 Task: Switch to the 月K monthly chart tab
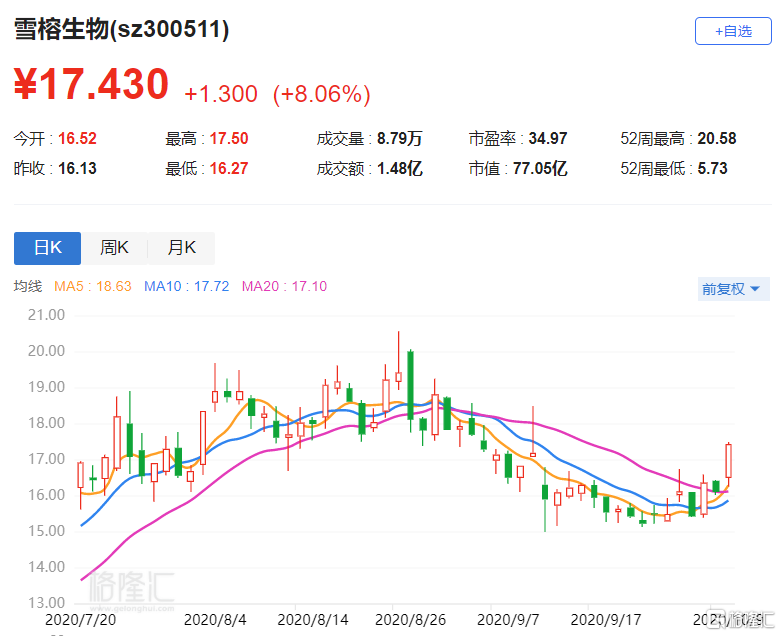tap(181, 248)
